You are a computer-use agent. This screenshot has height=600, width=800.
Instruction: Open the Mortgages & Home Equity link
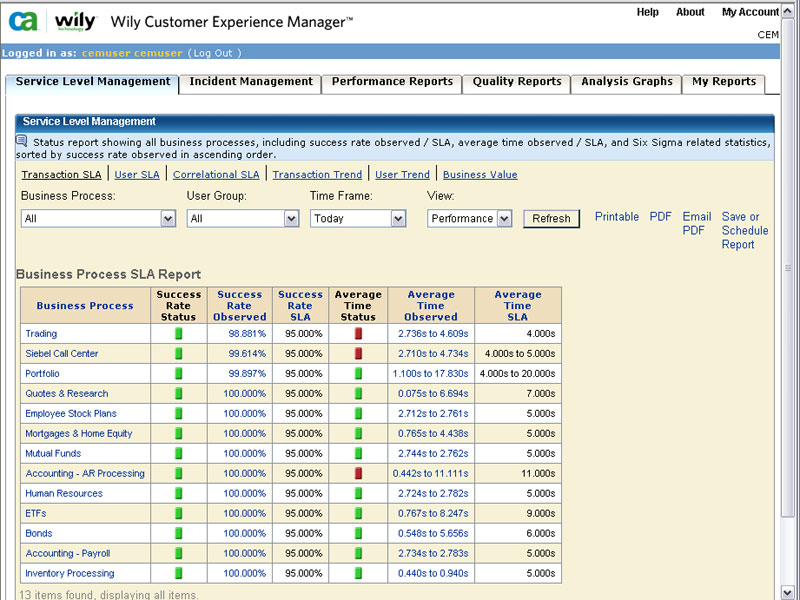79,434
